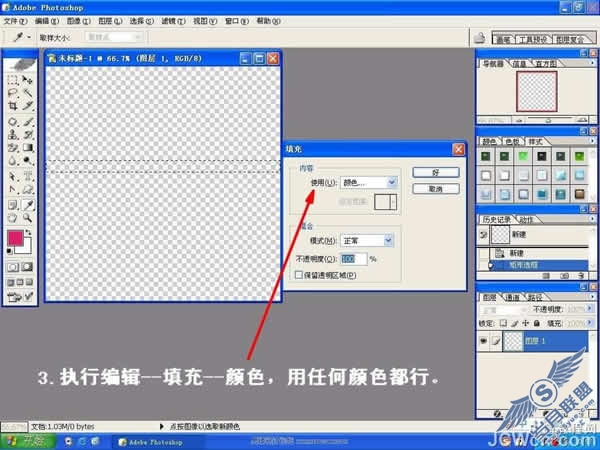
Task: Open the 文件 menu
Action: [x=15, y=21]
